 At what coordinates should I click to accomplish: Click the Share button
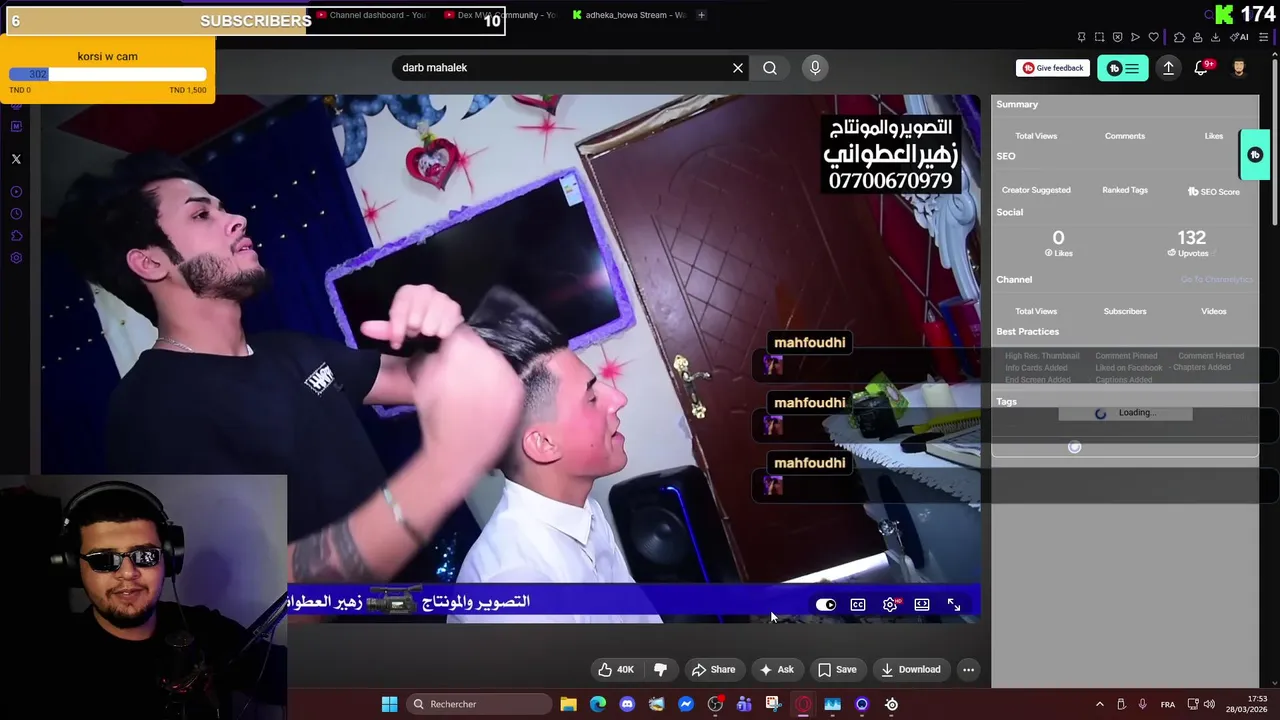pyautogui.click(x=714, y=670)
